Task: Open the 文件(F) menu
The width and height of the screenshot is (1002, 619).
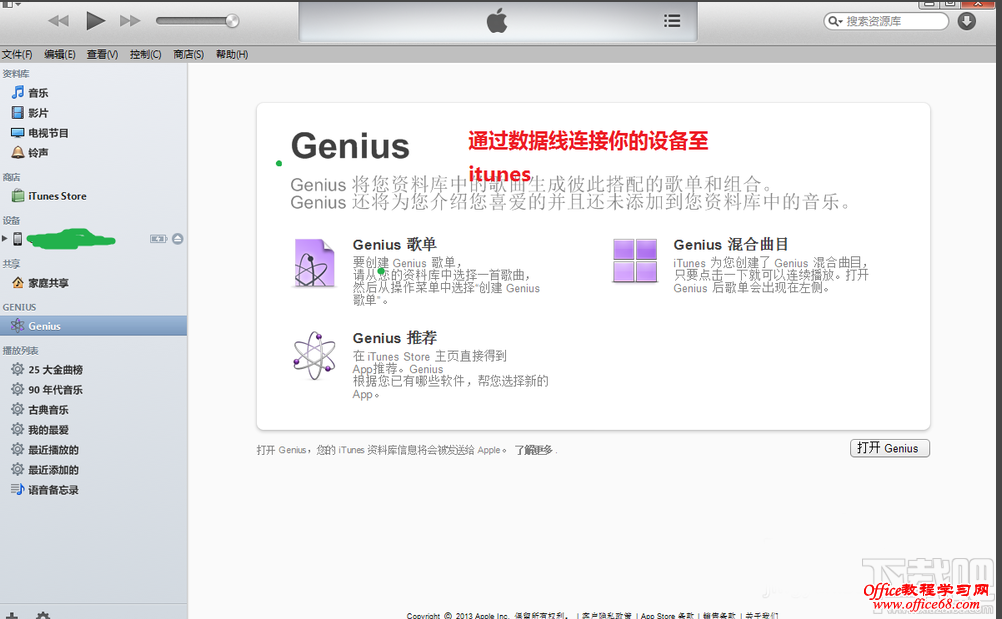Action: 17,55
